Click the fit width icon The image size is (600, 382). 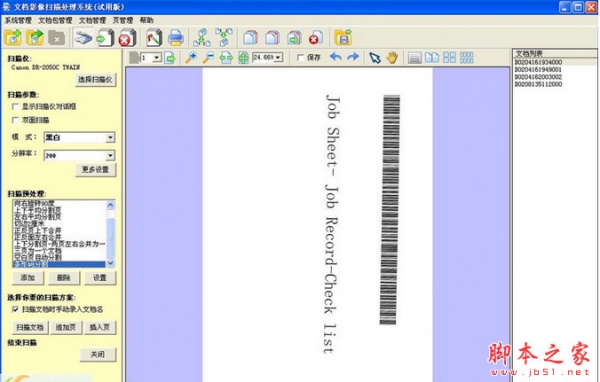click(x=226, y=58)
